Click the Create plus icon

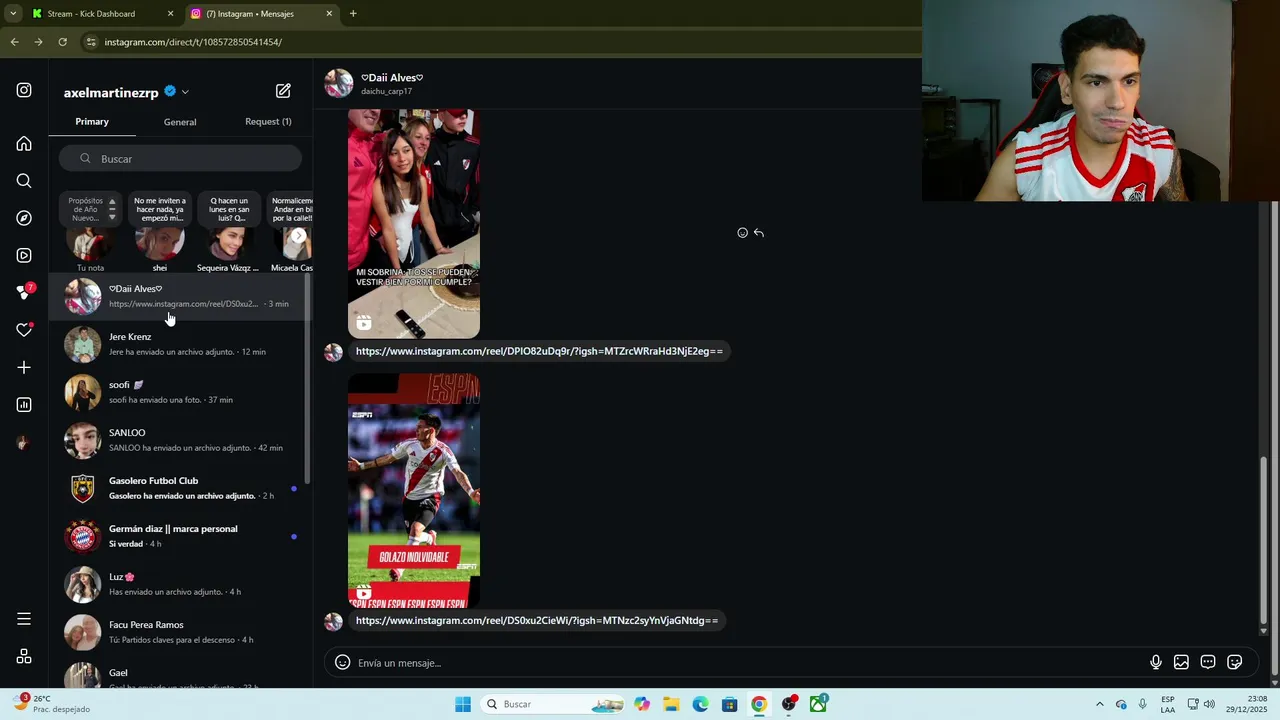[x=24, y=367]
